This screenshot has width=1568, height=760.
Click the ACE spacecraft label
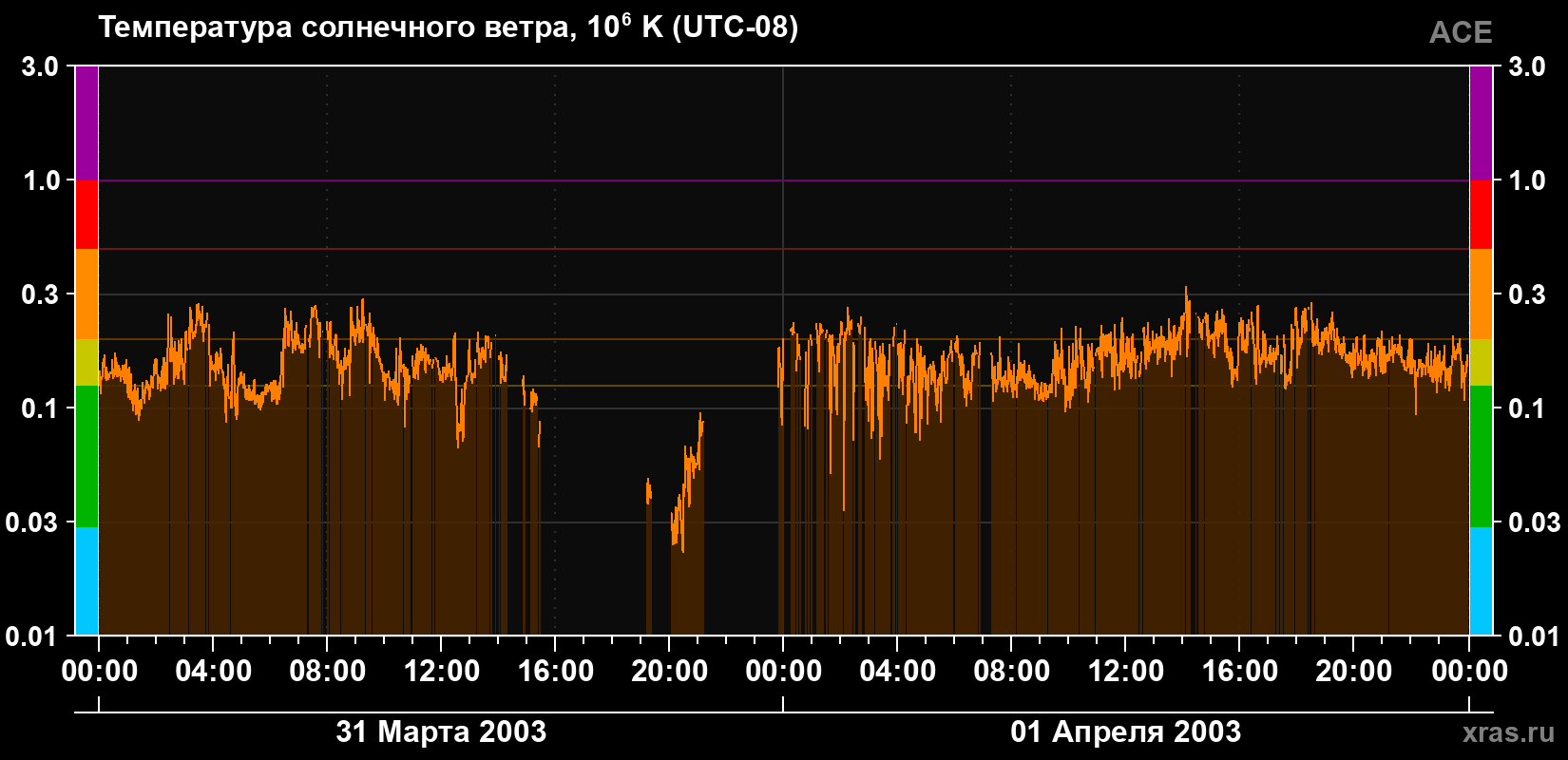point(1461,32)
